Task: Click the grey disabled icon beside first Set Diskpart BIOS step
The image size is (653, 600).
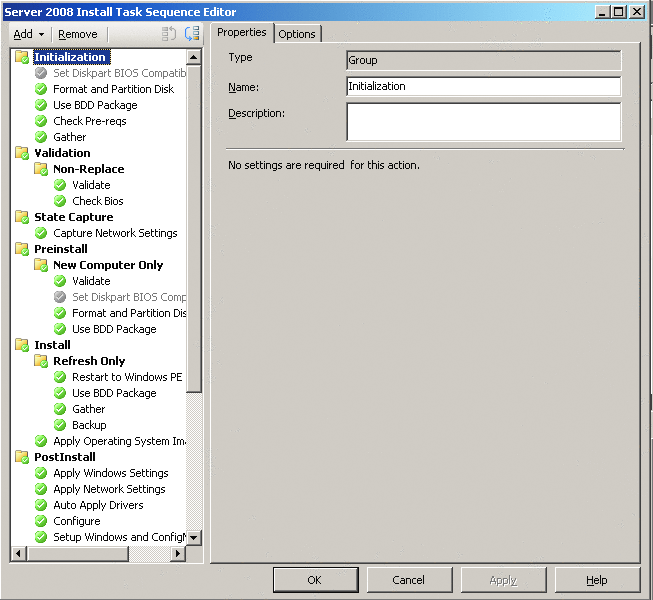Action: (x=41, y=73)
